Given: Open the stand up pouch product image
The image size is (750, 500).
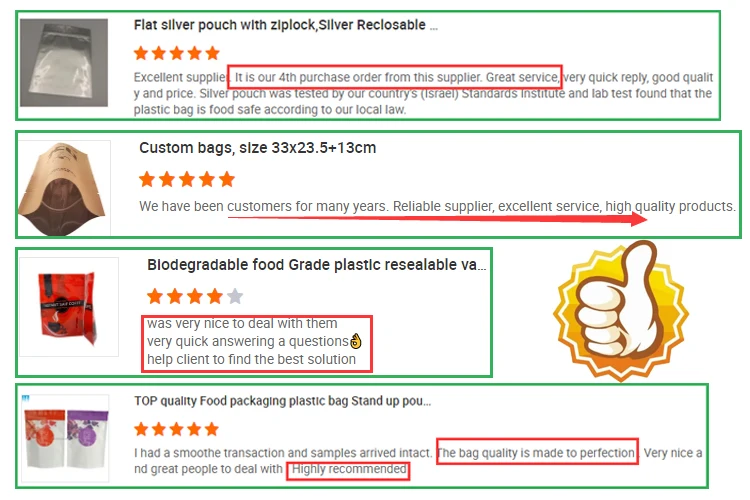Looking at the screenshot, I should coord(66,437).
